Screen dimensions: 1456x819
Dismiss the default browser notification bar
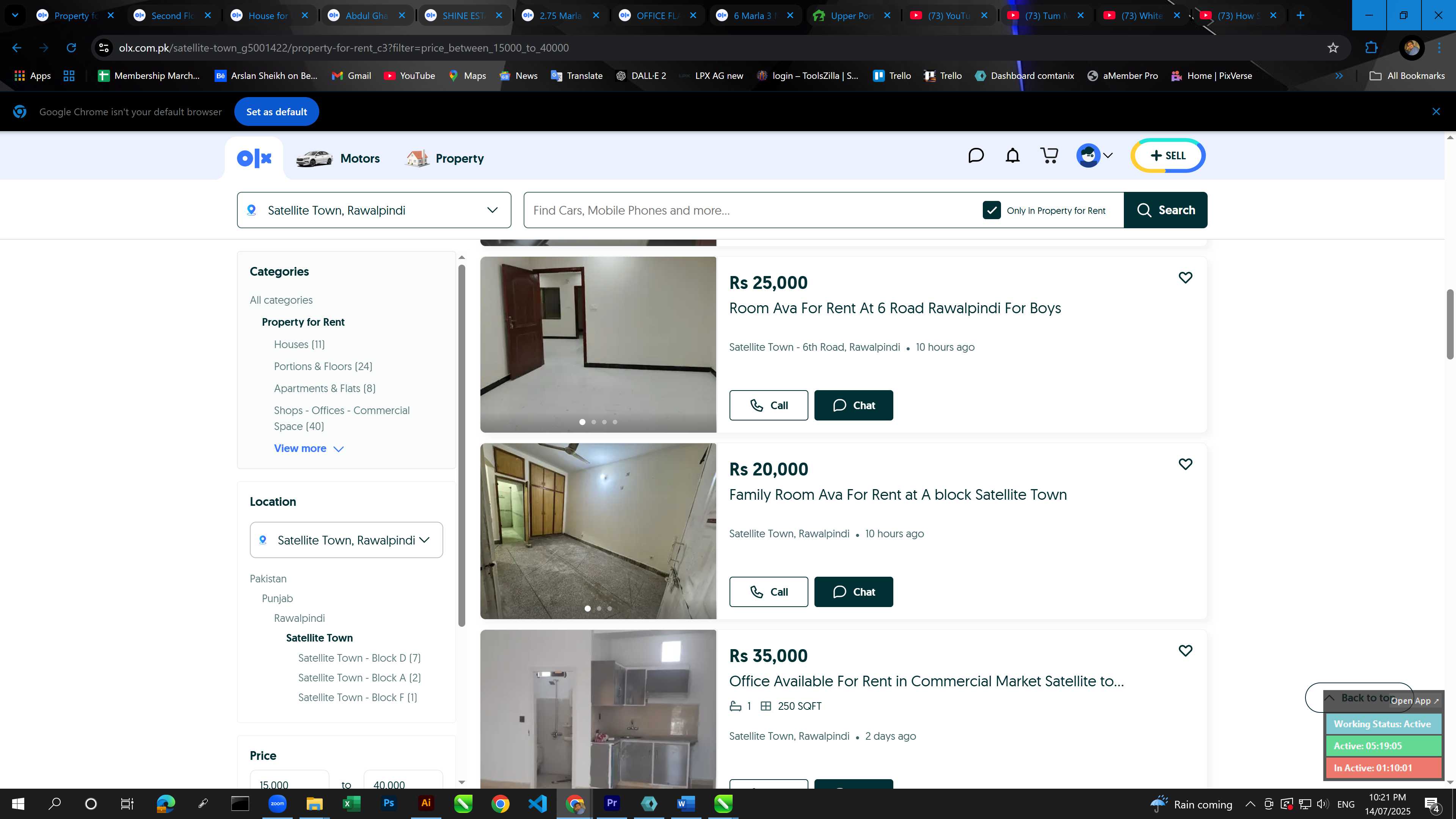click(x=1436, y=112)
